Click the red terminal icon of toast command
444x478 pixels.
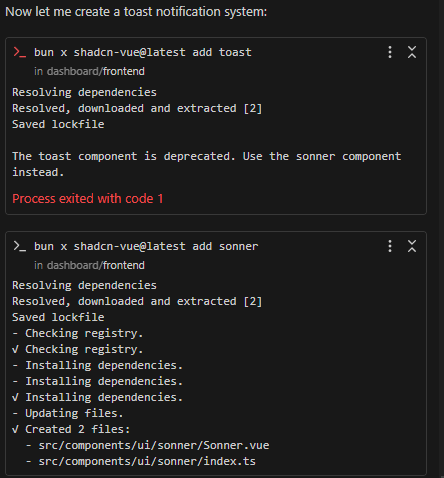(x=19, y=52)
